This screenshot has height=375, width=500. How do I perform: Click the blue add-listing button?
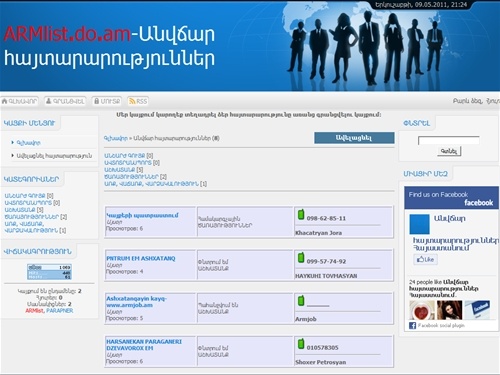click(354, 138)
